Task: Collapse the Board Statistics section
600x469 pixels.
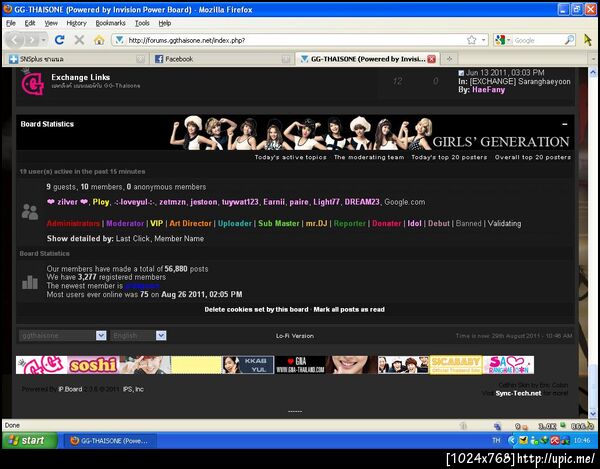Action: pos(565,124)
